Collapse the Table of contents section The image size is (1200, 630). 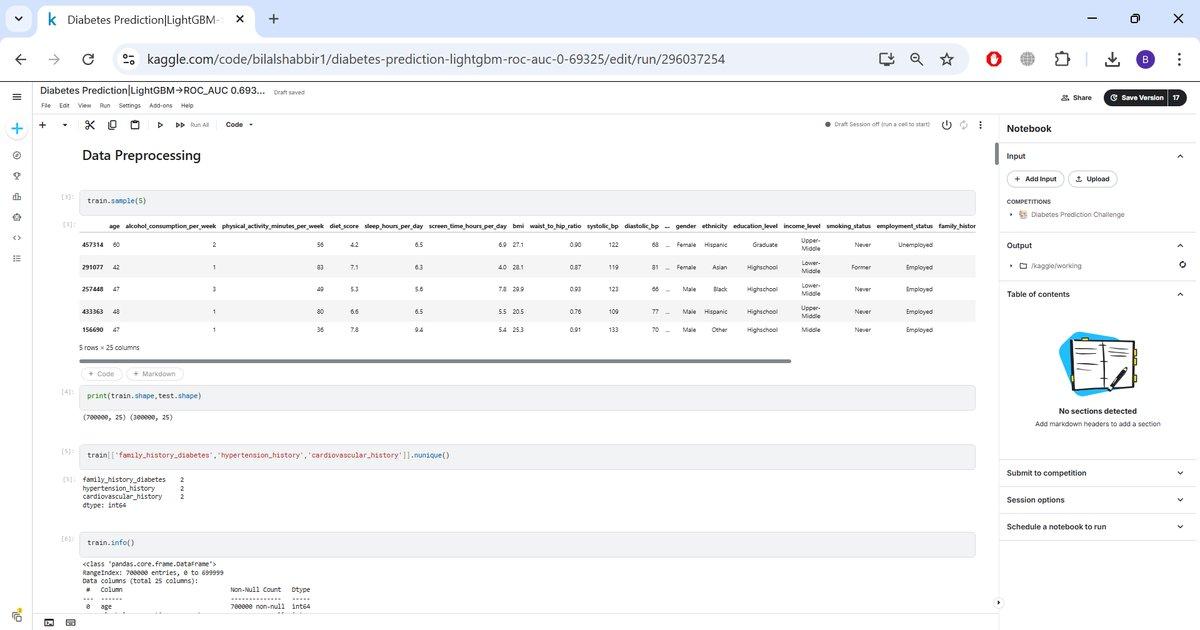pos(1180,294)
